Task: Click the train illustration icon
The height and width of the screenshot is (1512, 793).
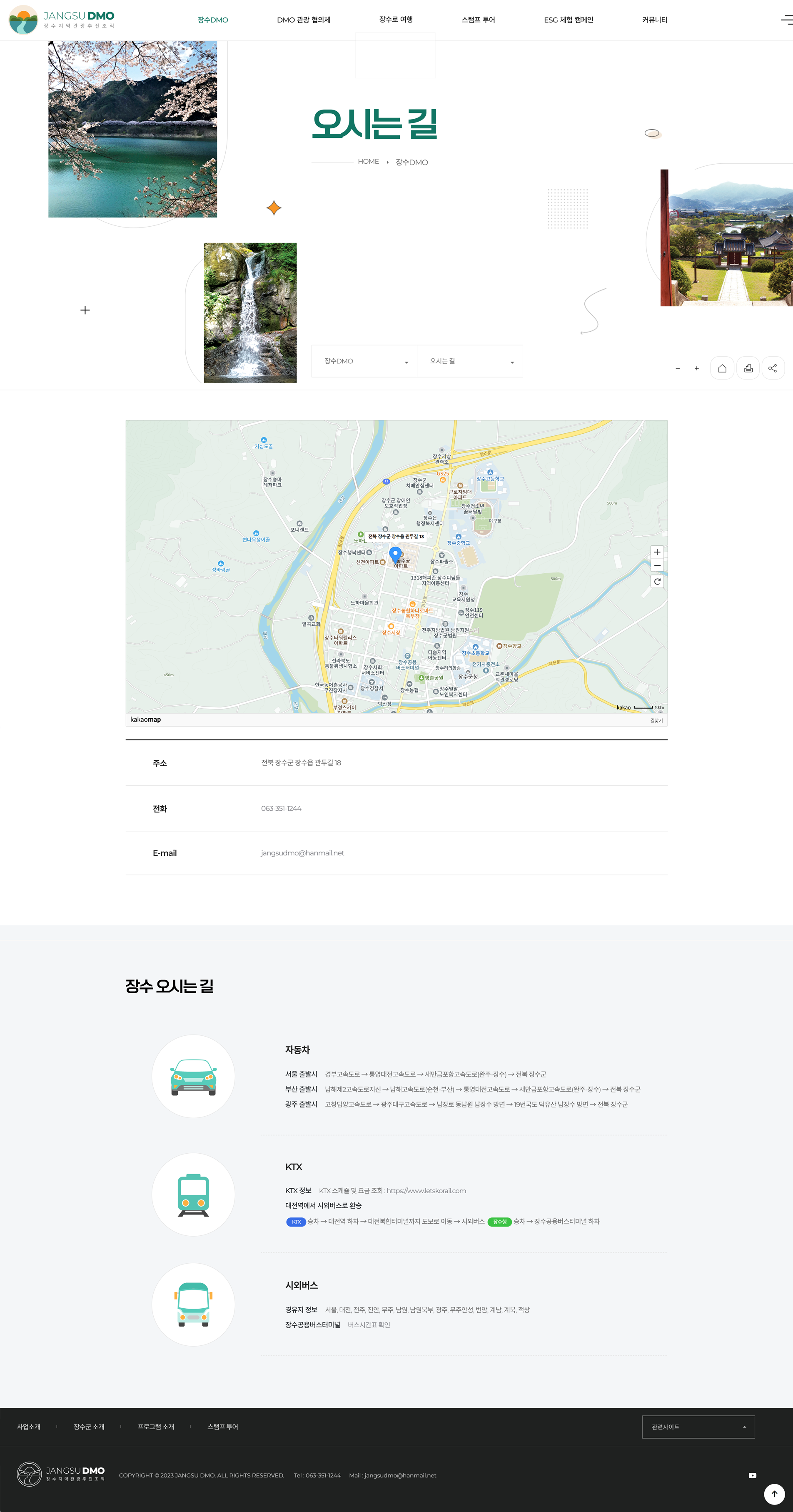Action: click(x=194, y=1195)
